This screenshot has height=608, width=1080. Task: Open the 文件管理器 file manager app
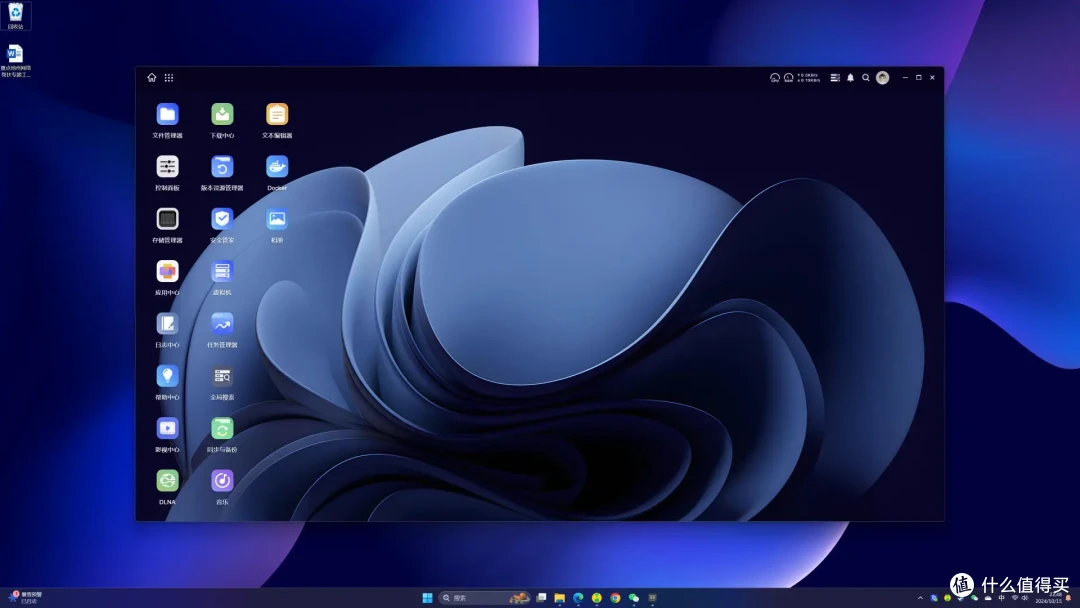tap(167, 114)
